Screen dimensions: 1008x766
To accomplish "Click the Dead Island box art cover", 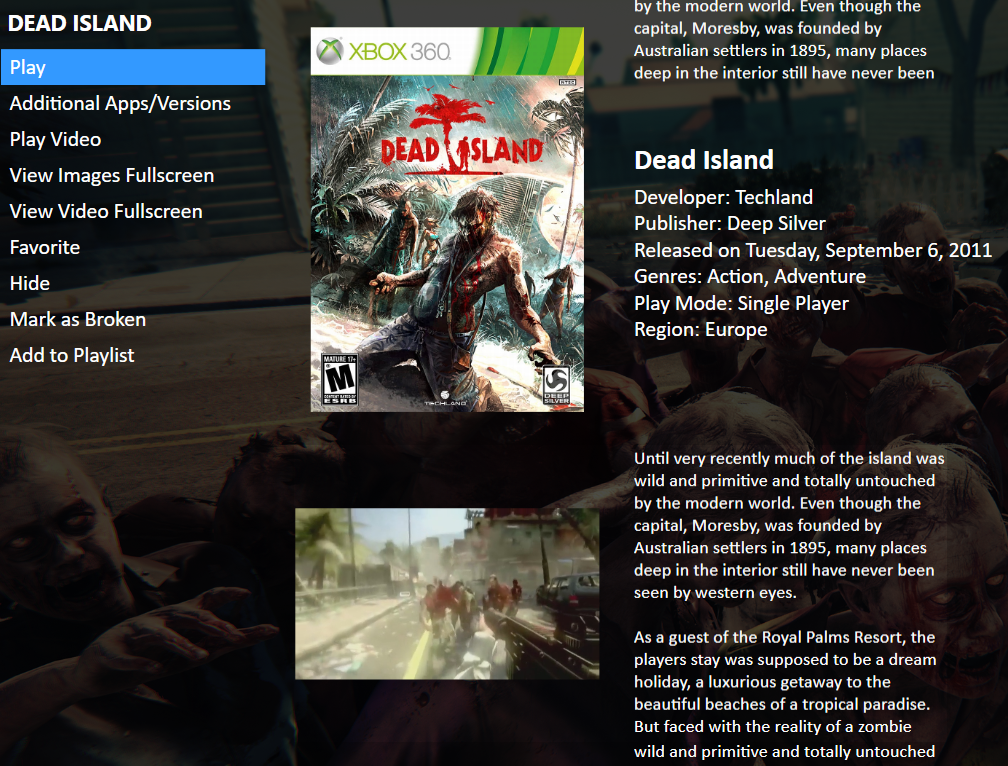I will tap(447, 220).
